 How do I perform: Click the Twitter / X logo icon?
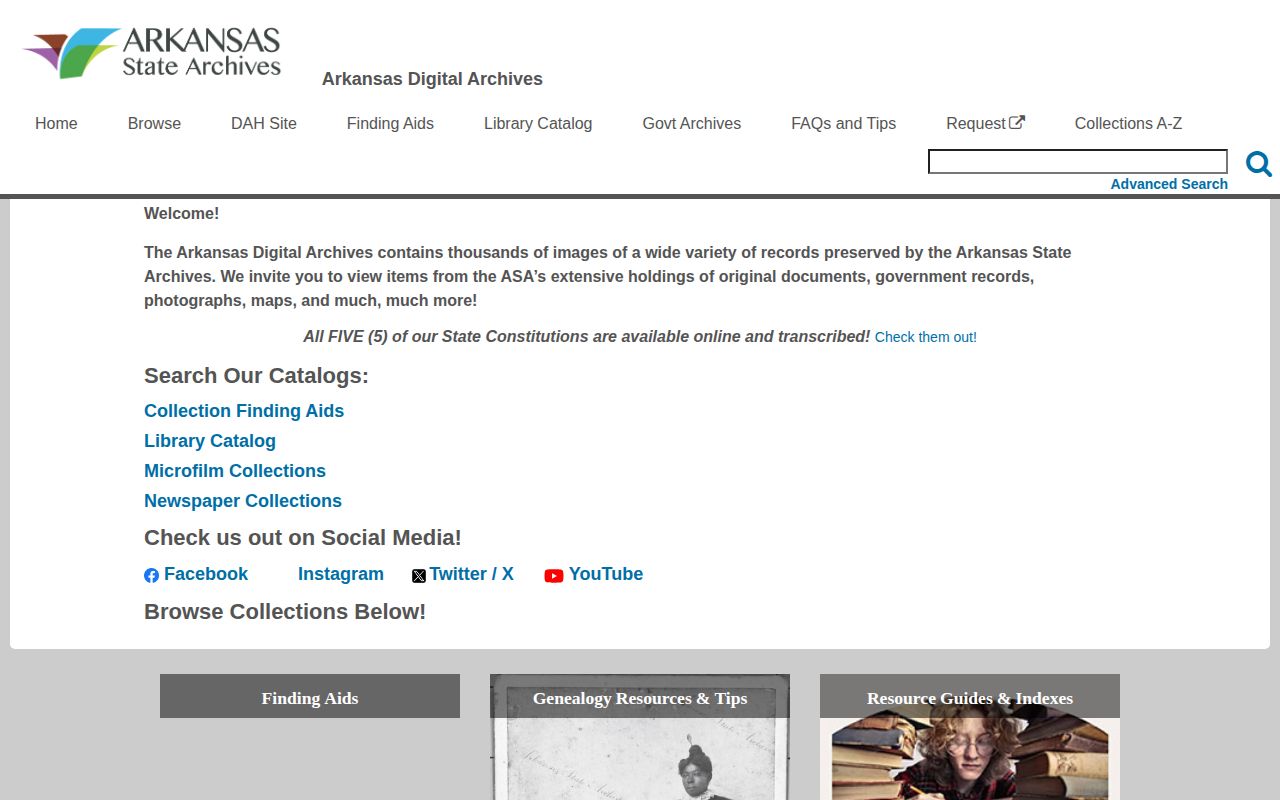click(419, 576)
